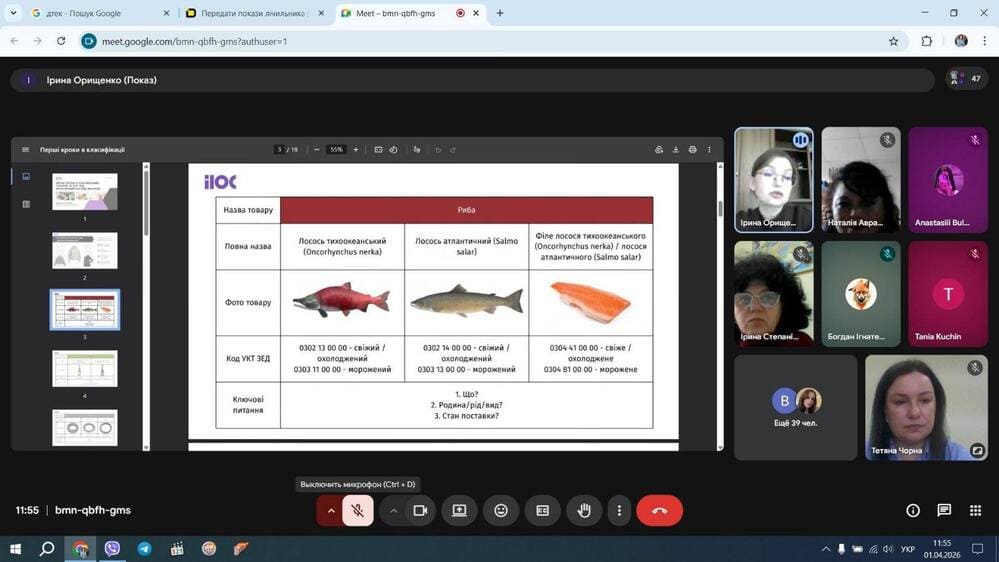Toggle the camera on or off
Screen dimensions: 999x562
coord(420,510)
